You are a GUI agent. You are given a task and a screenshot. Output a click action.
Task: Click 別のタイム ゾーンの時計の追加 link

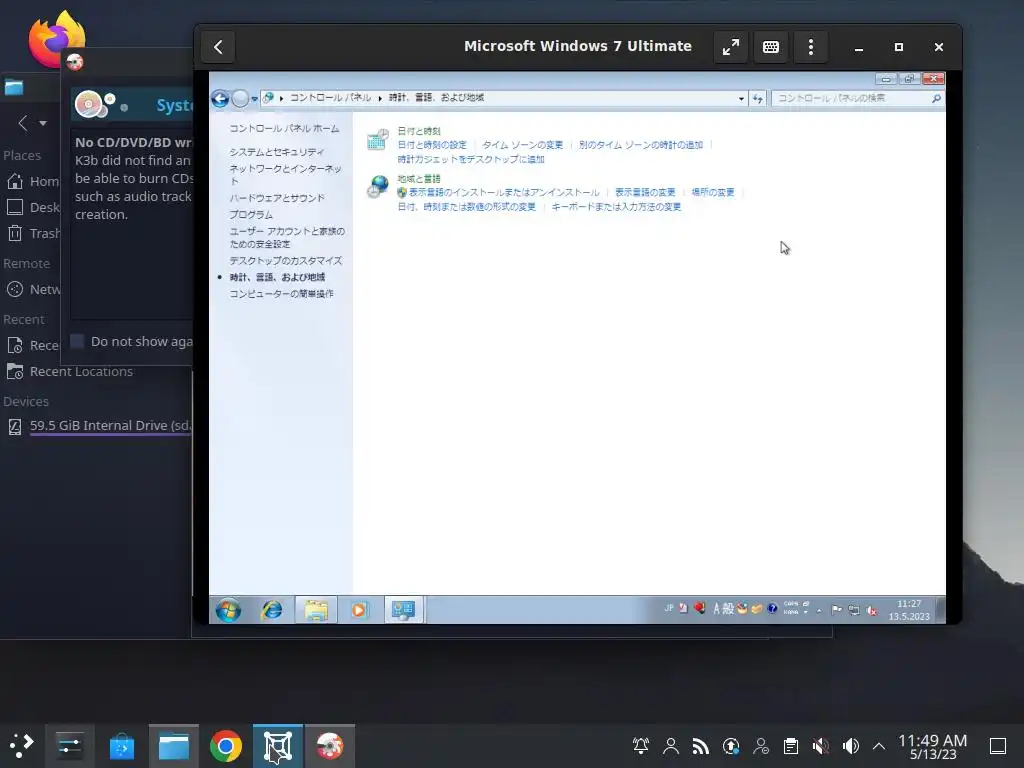[641, 145]
